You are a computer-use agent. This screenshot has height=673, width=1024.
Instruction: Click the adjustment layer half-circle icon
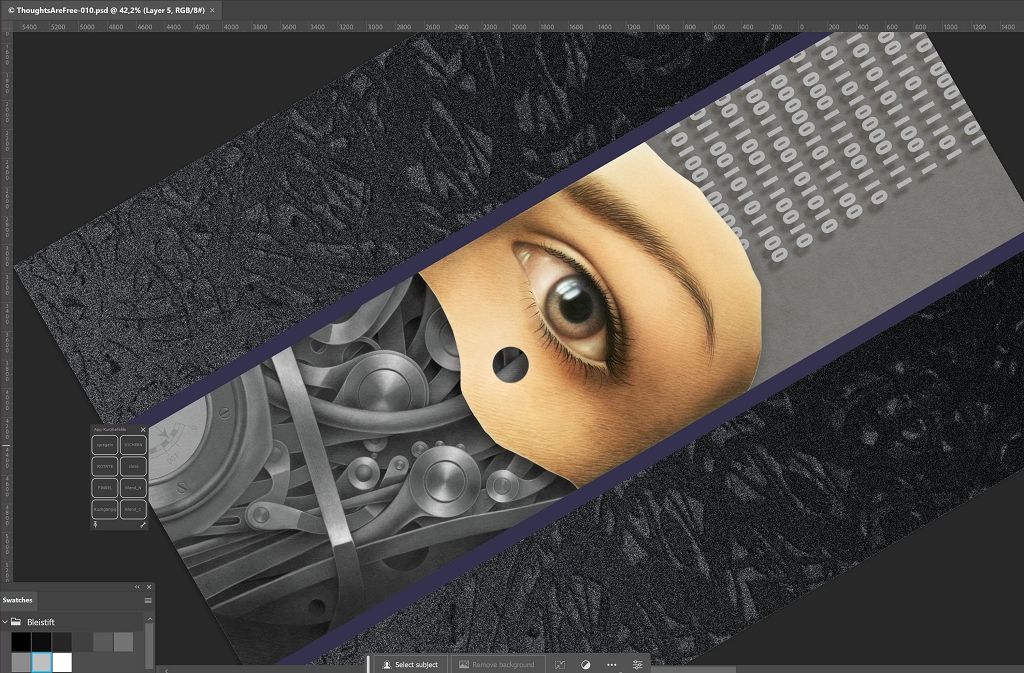pyautogui.click(x=586, y=665)
